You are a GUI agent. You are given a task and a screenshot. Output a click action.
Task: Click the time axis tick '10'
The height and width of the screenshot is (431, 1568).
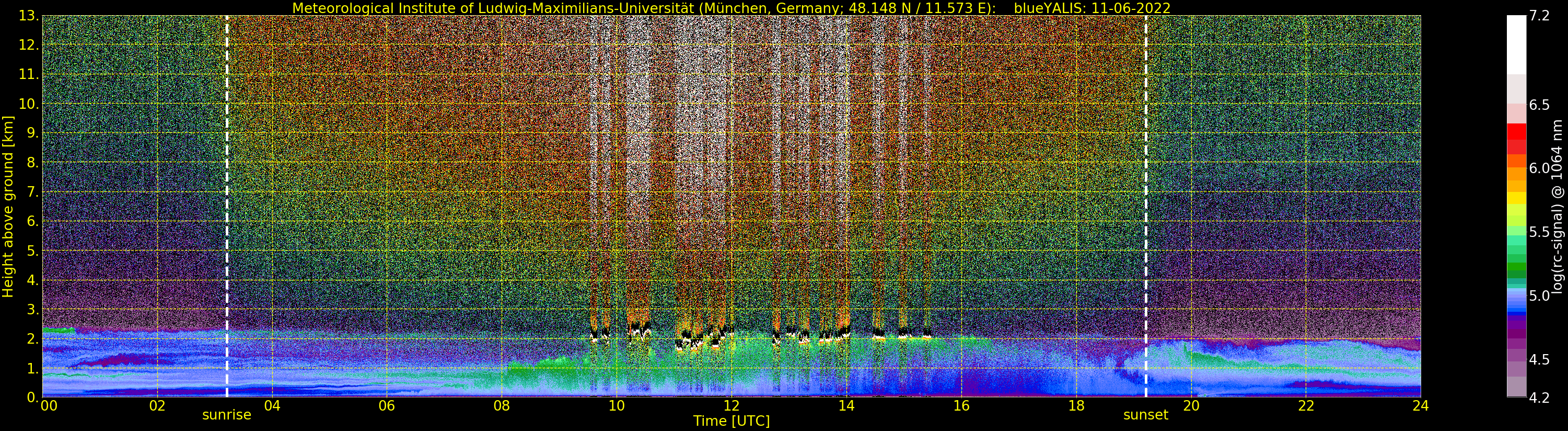coord(617,406)
